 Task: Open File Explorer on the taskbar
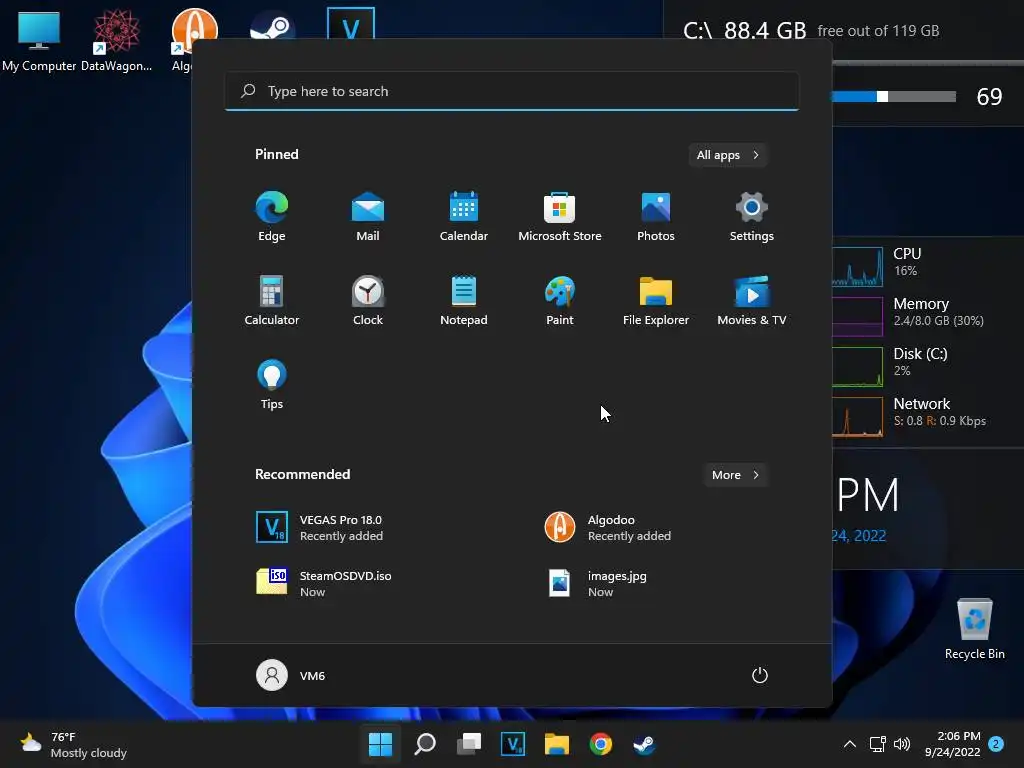coord(556,744)
